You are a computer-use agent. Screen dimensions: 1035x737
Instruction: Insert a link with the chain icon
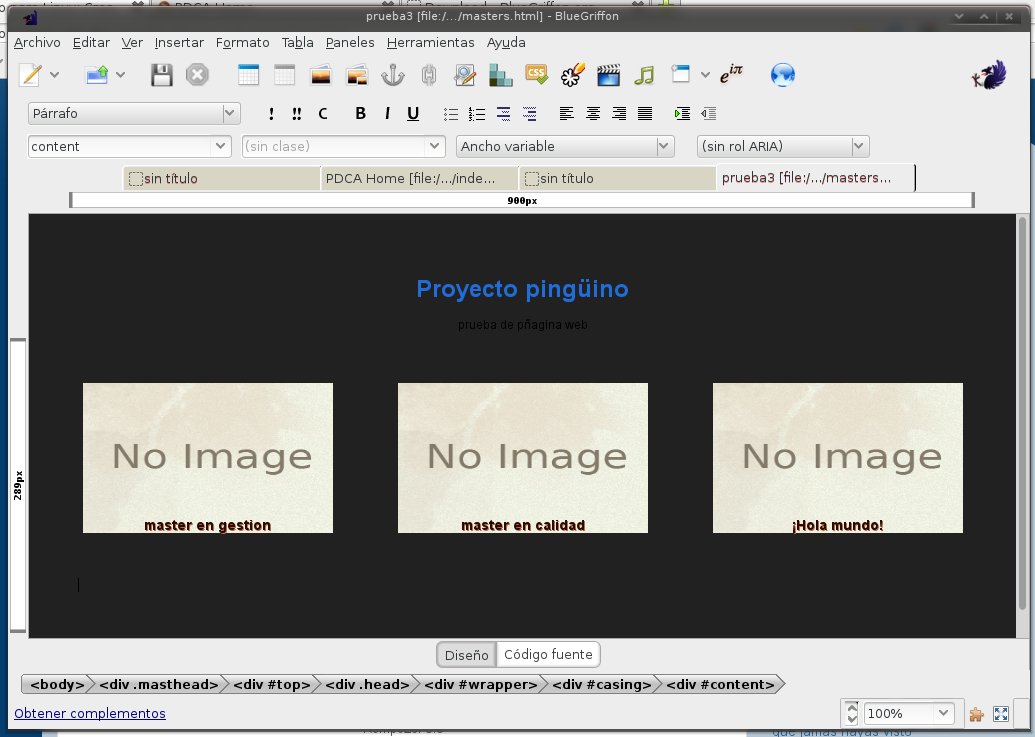pos(429,75)
